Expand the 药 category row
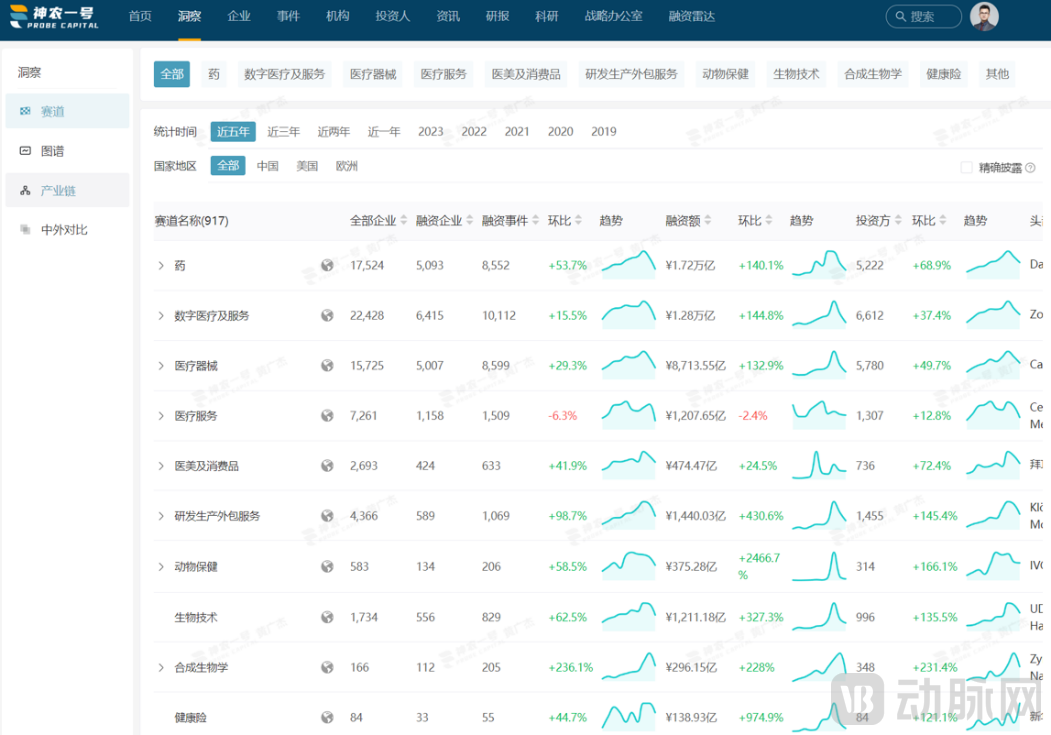 [162, 264]
